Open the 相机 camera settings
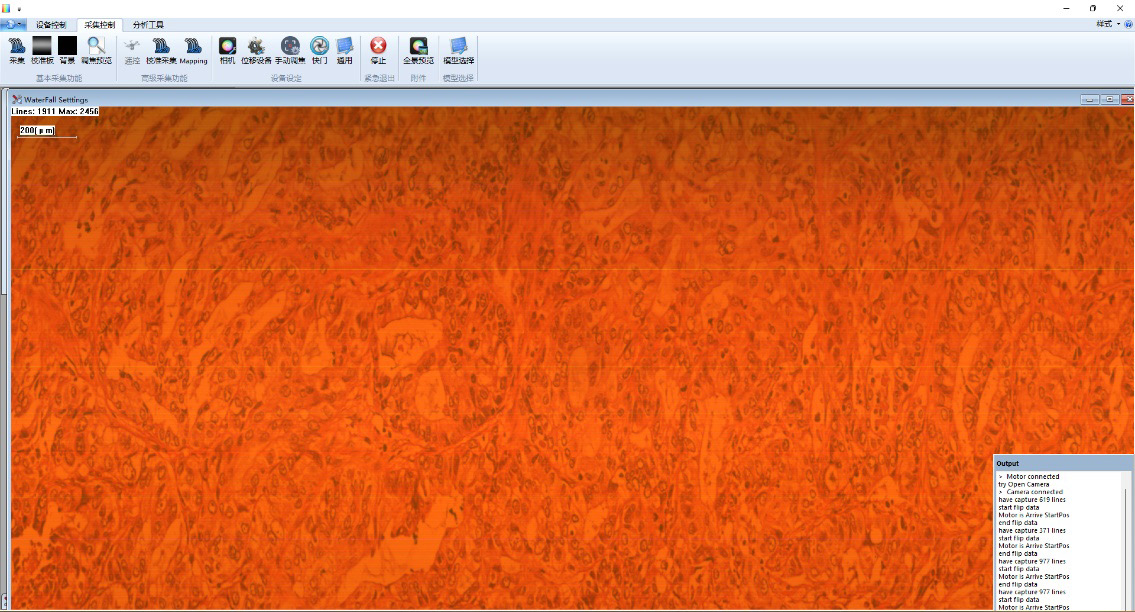This screenshot has height=612, width=1135. pos(227,48)
